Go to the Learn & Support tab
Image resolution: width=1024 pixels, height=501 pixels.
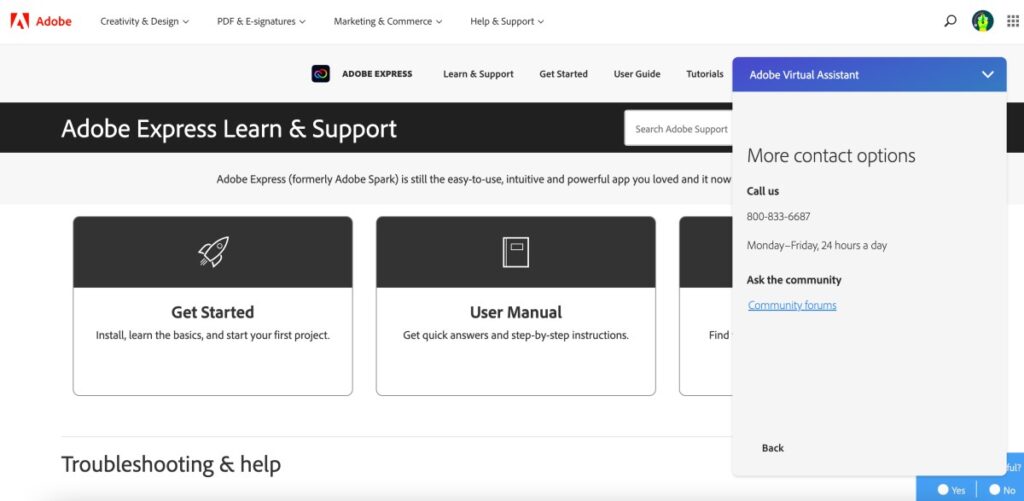[x=478, y=74]
